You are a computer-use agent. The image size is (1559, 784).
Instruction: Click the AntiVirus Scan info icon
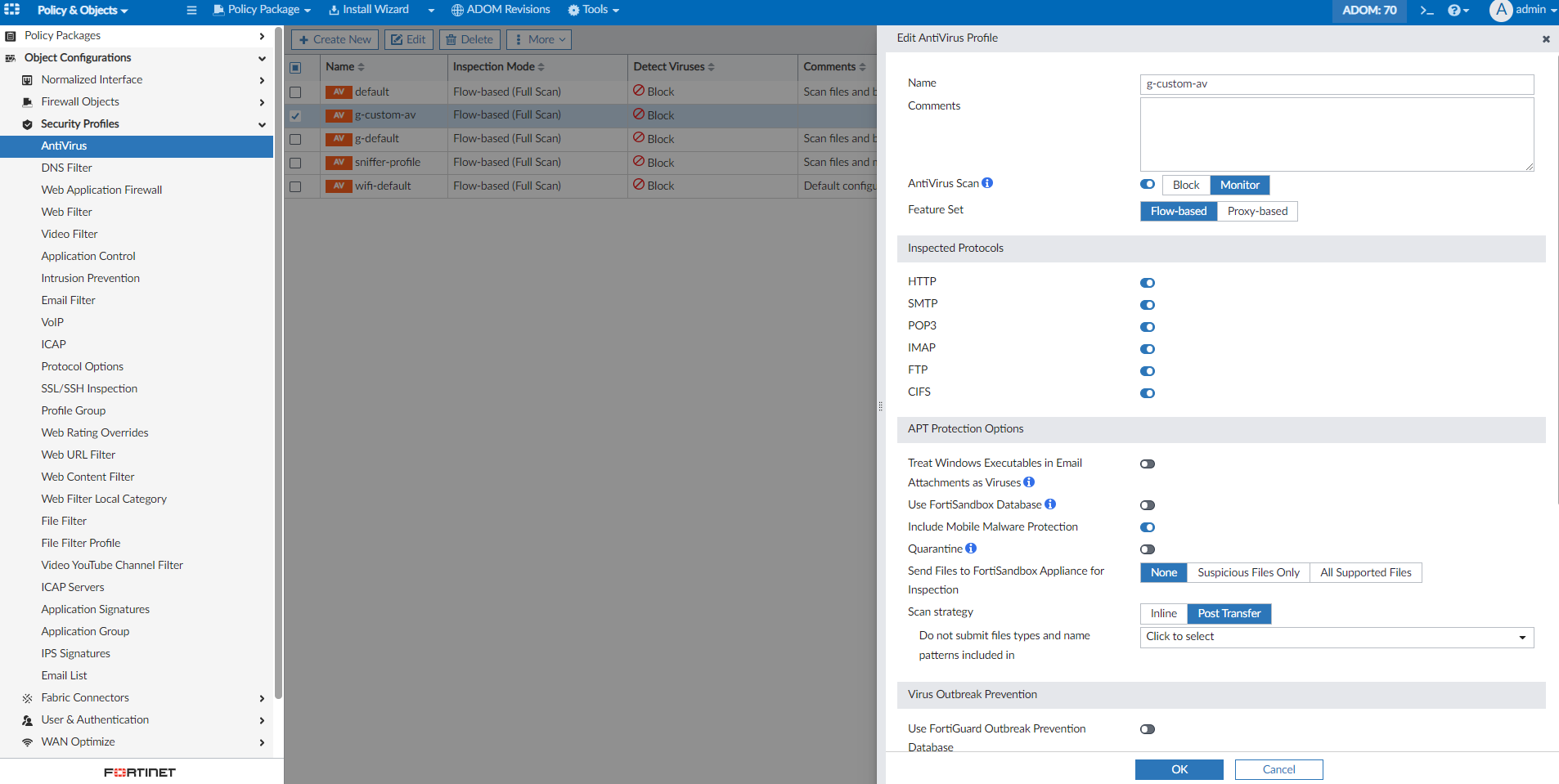987,183
